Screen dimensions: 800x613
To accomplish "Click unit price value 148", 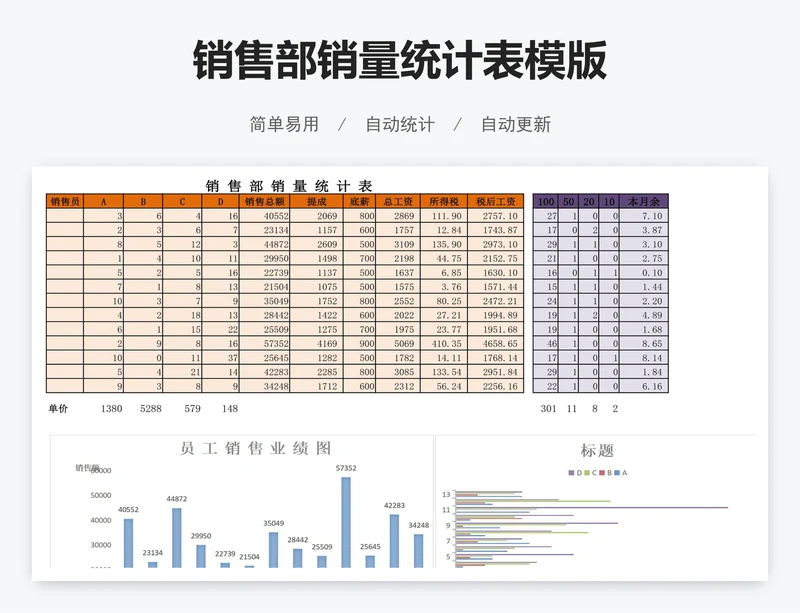I will 230,408.
